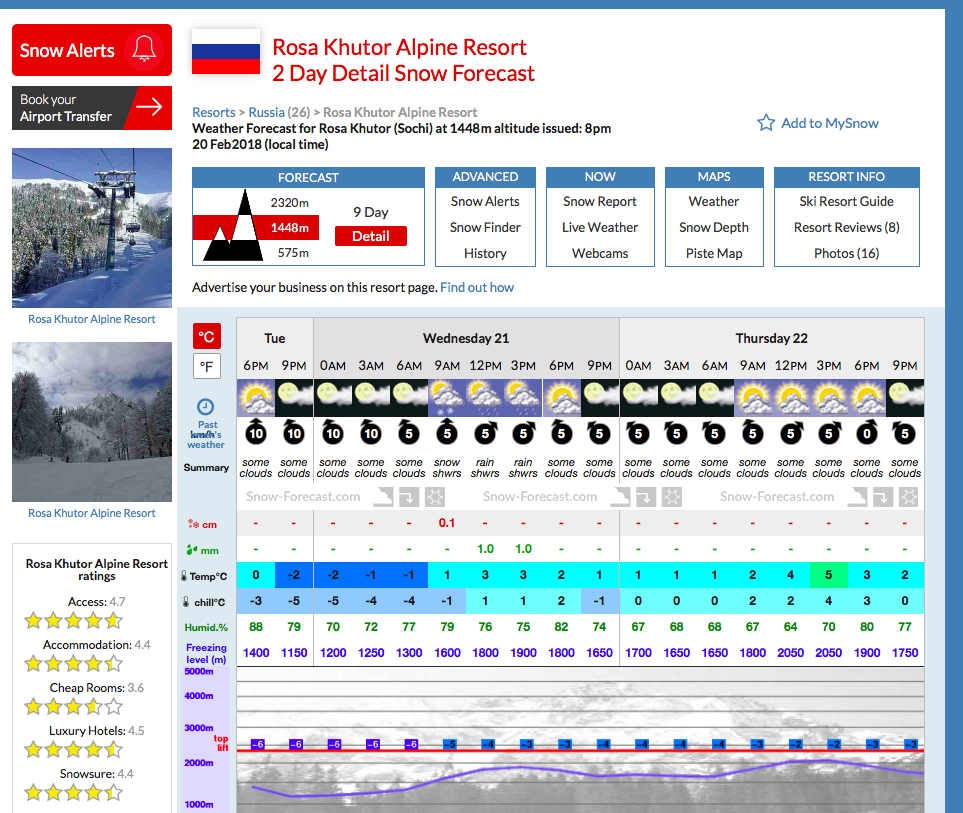Open Snow Finder
The width and height of the screenshot is (963, 813).
point(485,227)
